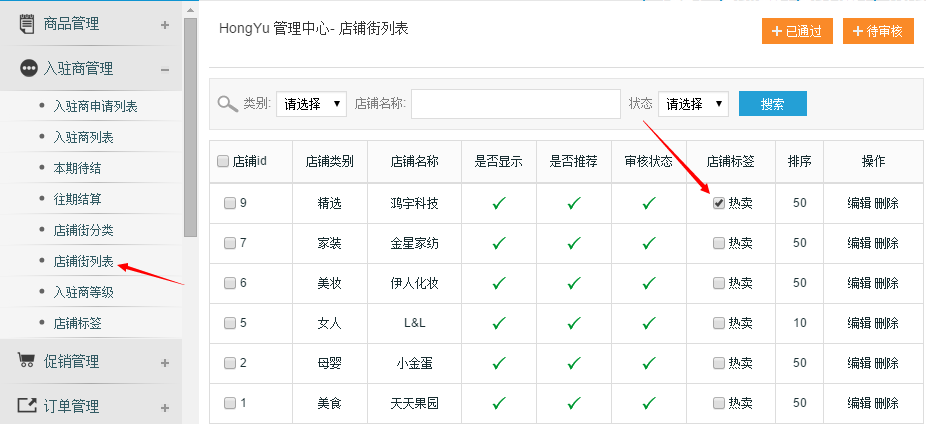Expand the 商品管理 menu section

pos(165,25)
